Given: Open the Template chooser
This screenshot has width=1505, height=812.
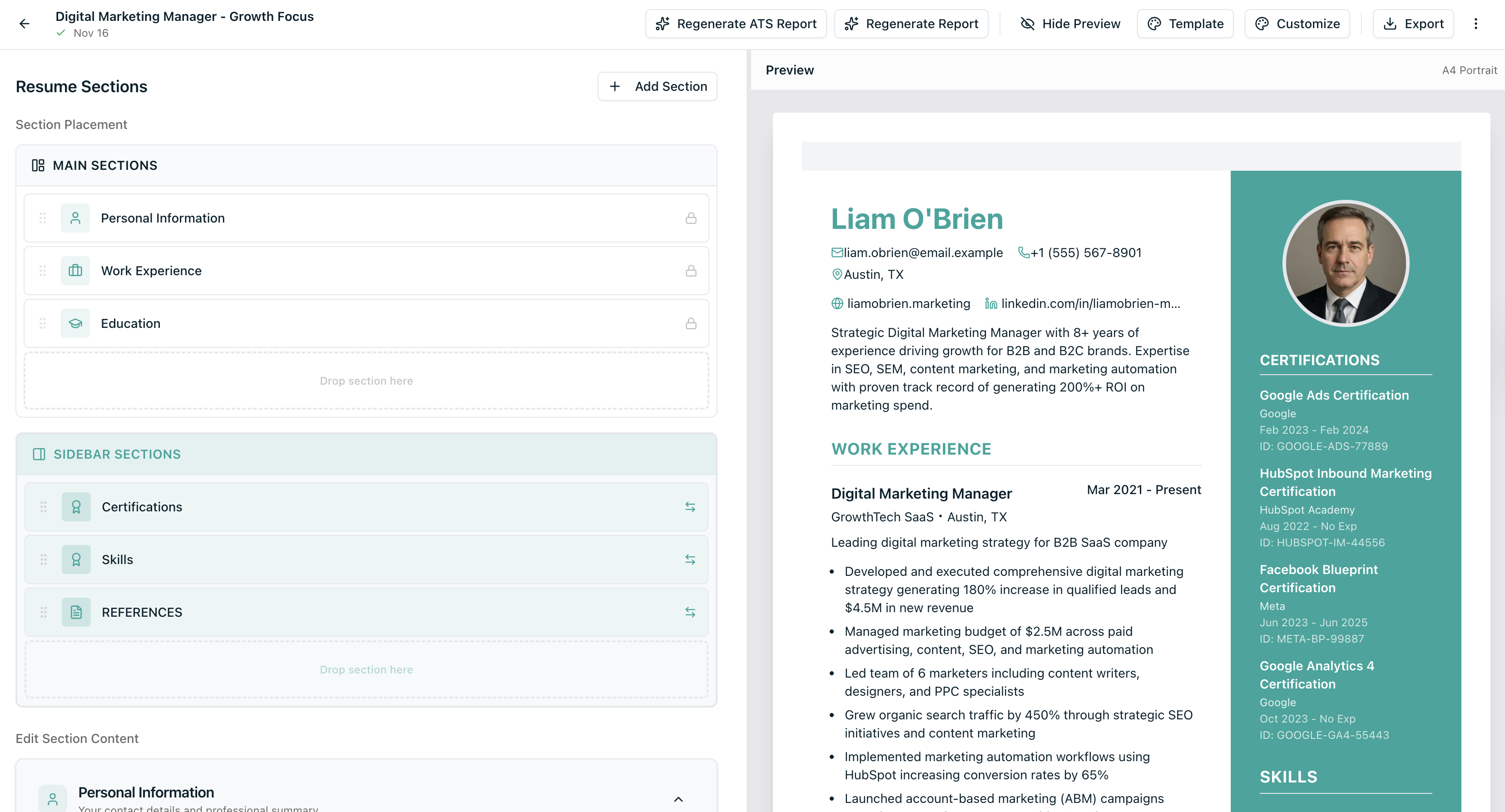Looking at the screenshot, I should (1185, 23).
